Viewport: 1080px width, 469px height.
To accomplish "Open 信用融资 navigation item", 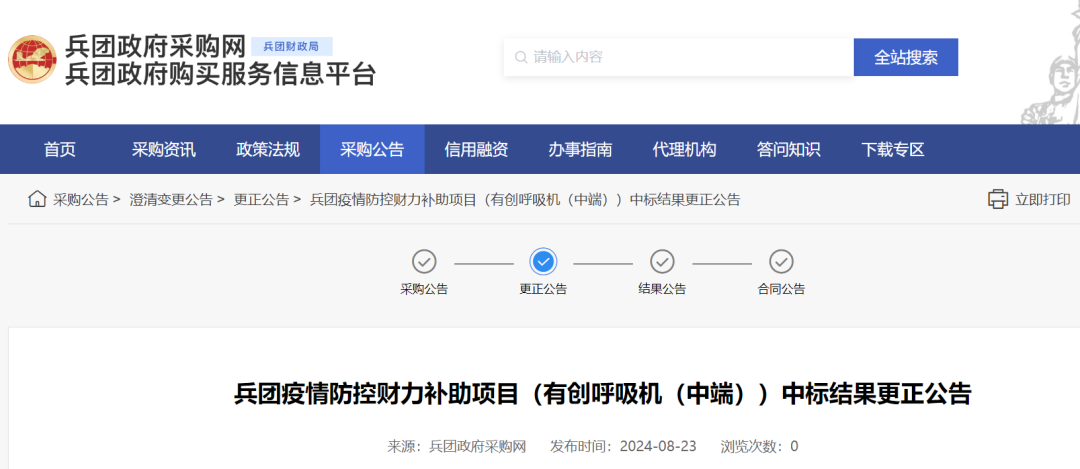I will point(476,150).
